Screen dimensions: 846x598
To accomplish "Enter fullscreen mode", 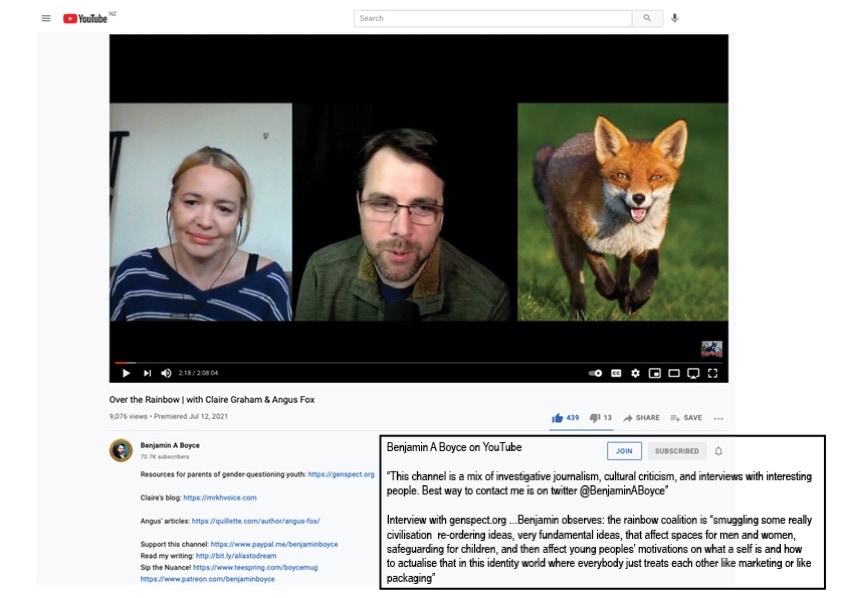I will [x=713, y=373].
